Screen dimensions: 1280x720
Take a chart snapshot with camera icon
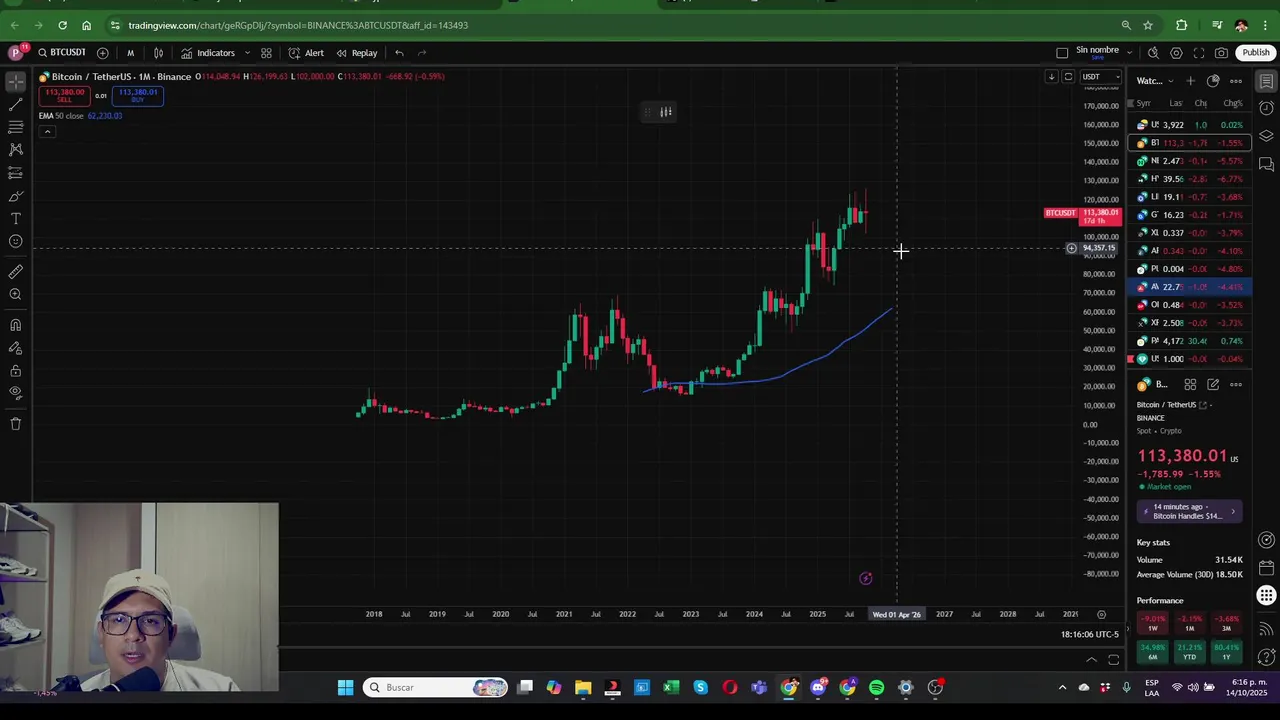click(1222, 53)
